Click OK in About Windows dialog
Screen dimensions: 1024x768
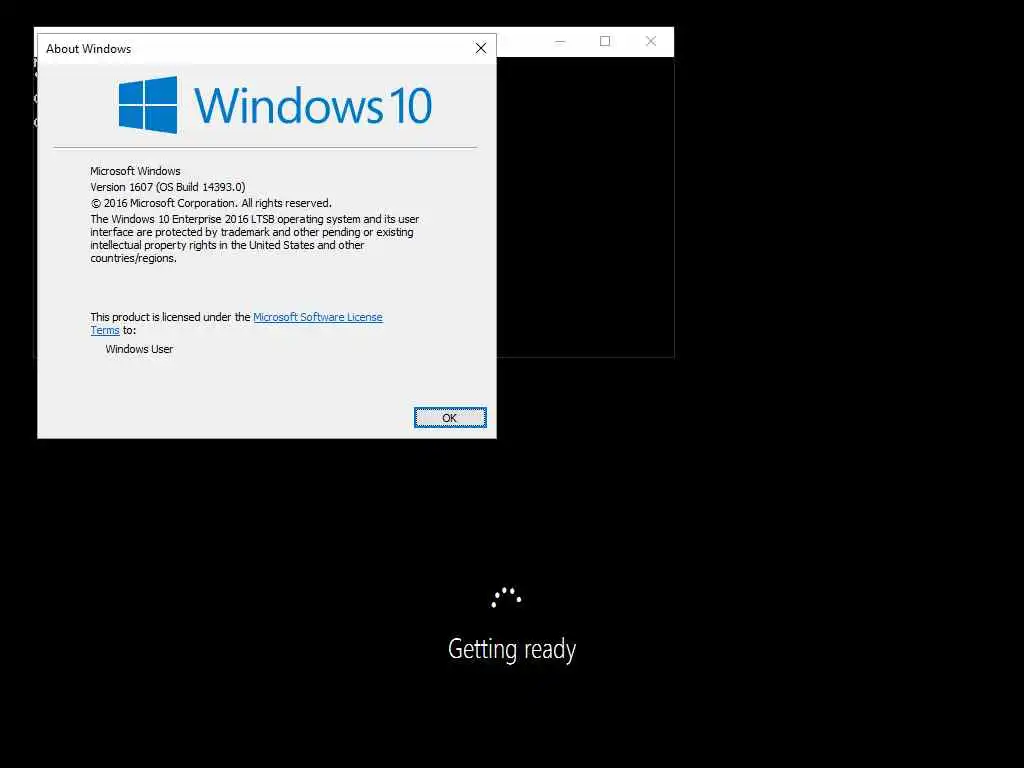[x=450, y=417]
